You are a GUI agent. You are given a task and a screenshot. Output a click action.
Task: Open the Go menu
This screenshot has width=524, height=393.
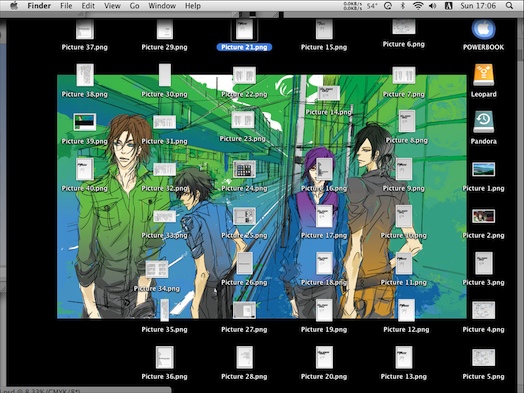pos(134,6)
